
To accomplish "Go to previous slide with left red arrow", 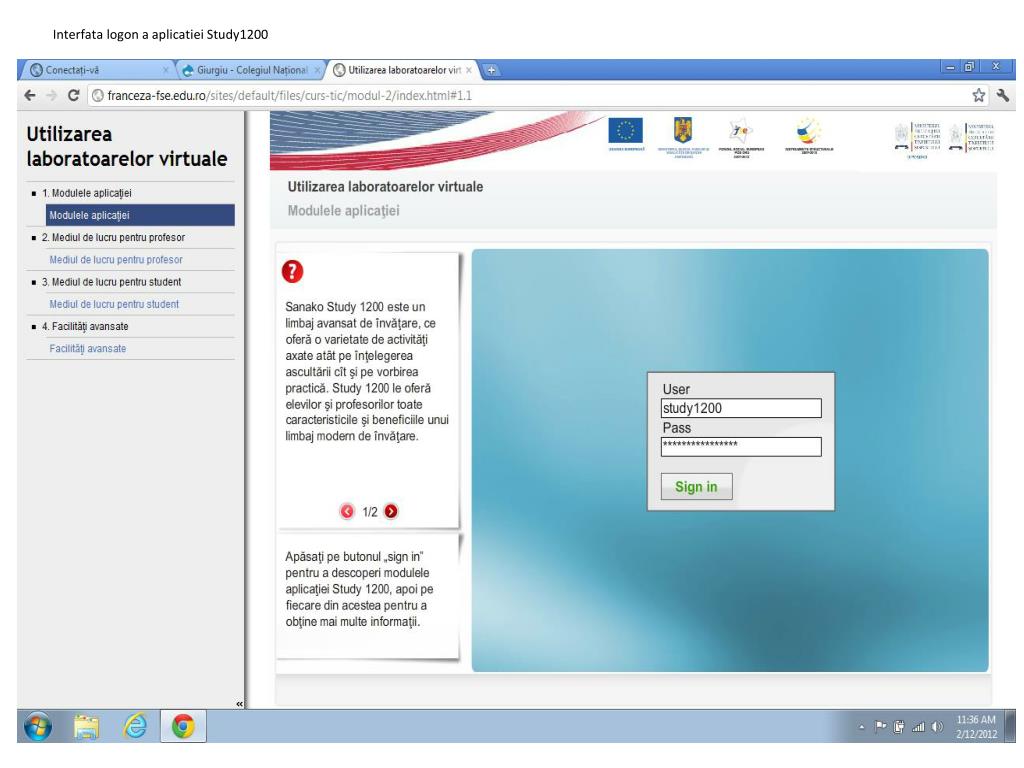I will coord(347,511).
